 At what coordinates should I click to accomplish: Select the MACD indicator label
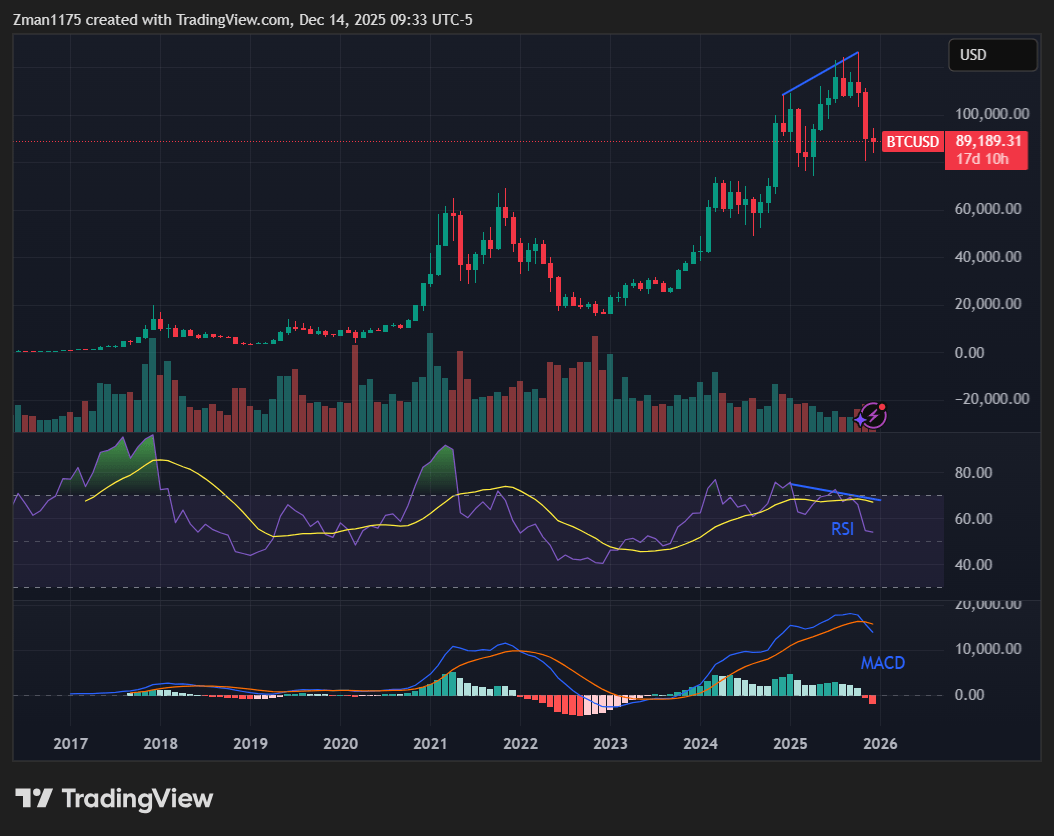tap(883, 663)
